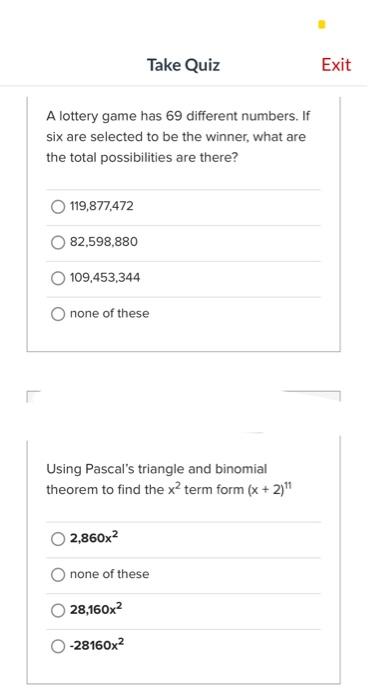Select the 119,877,472 radio button

(x=58, y=207)
